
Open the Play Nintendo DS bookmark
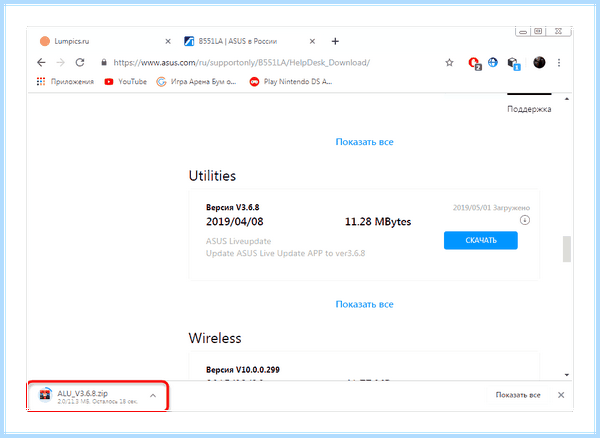(x=290, y=81)
